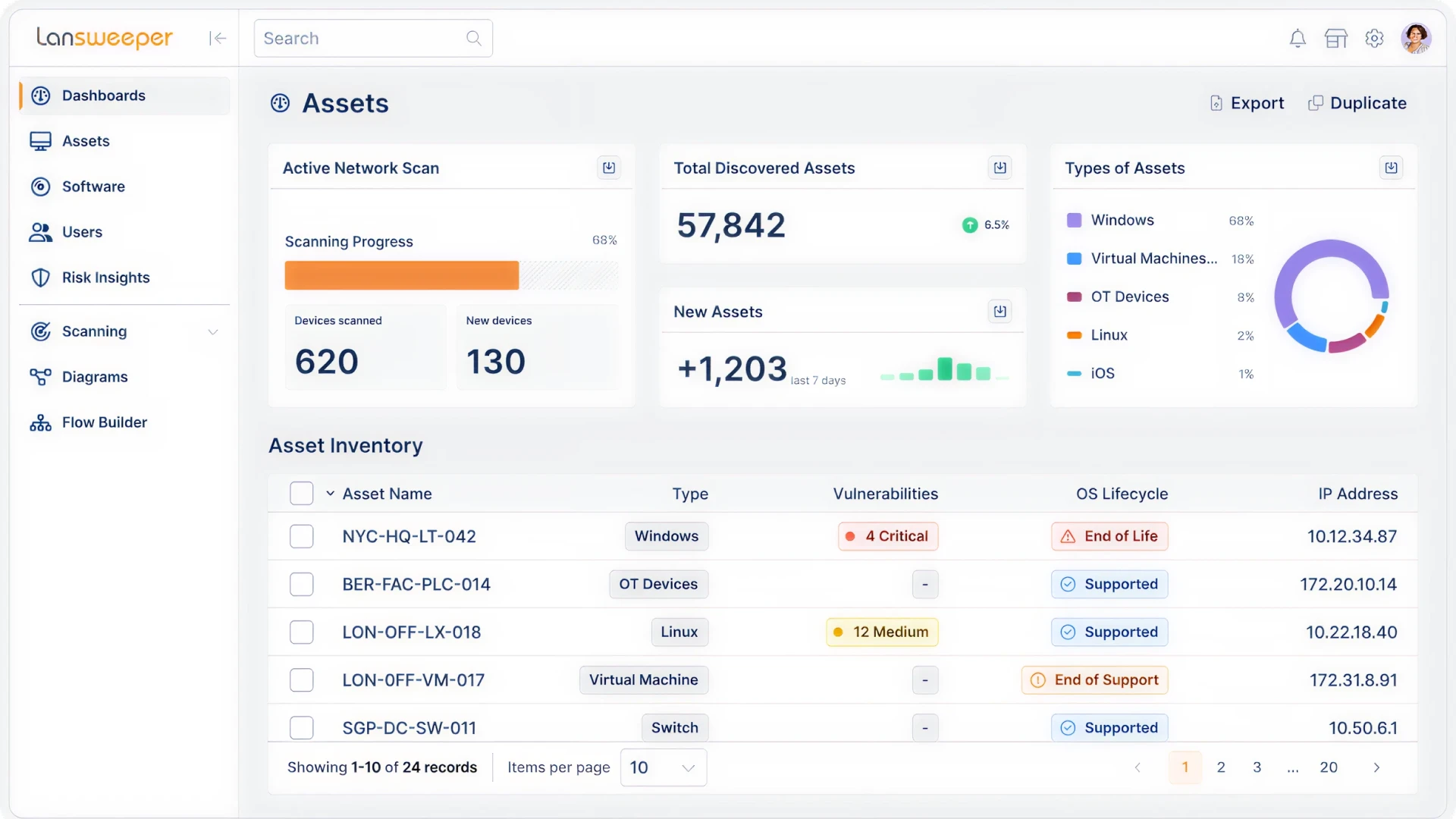
Task: View Risk Insights
Action: click(x=106, y=278)
